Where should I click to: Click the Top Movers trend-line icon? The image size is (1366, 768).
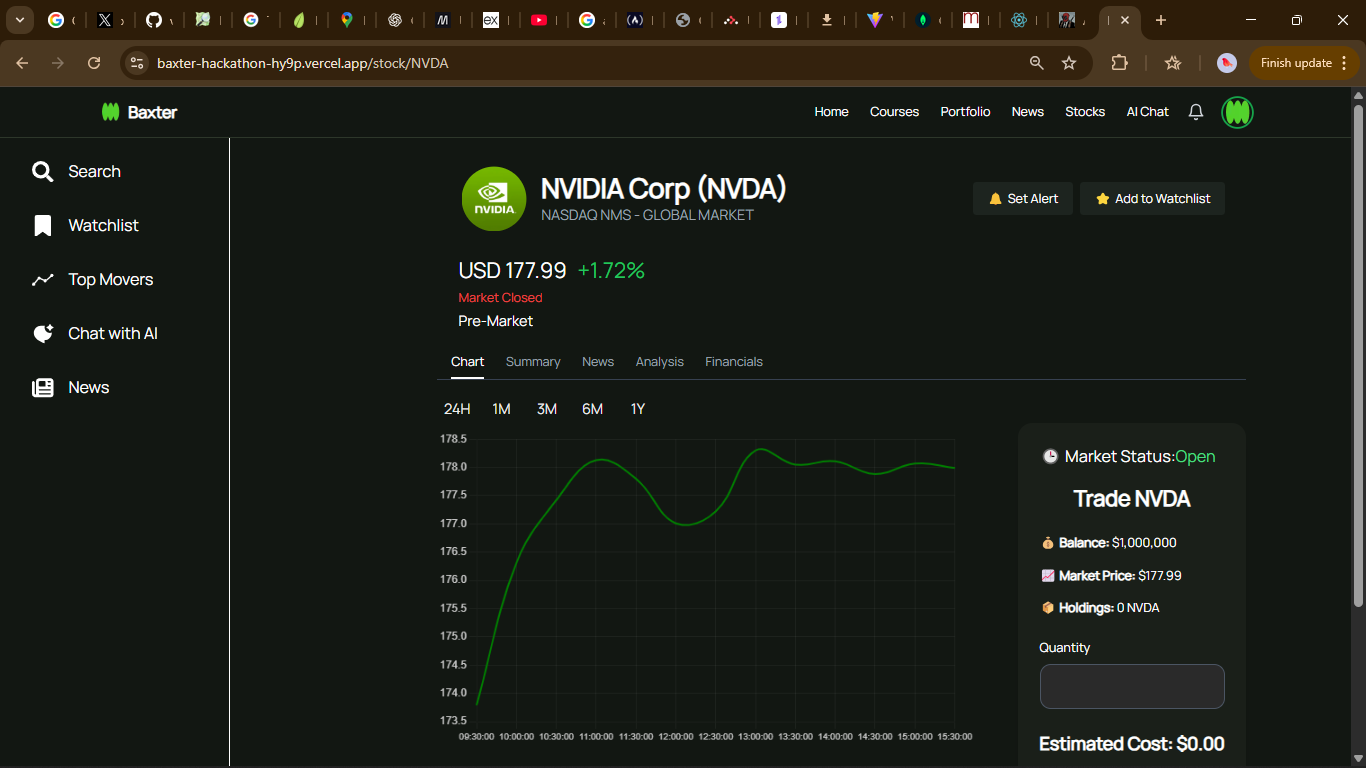(x=42, y=280)
